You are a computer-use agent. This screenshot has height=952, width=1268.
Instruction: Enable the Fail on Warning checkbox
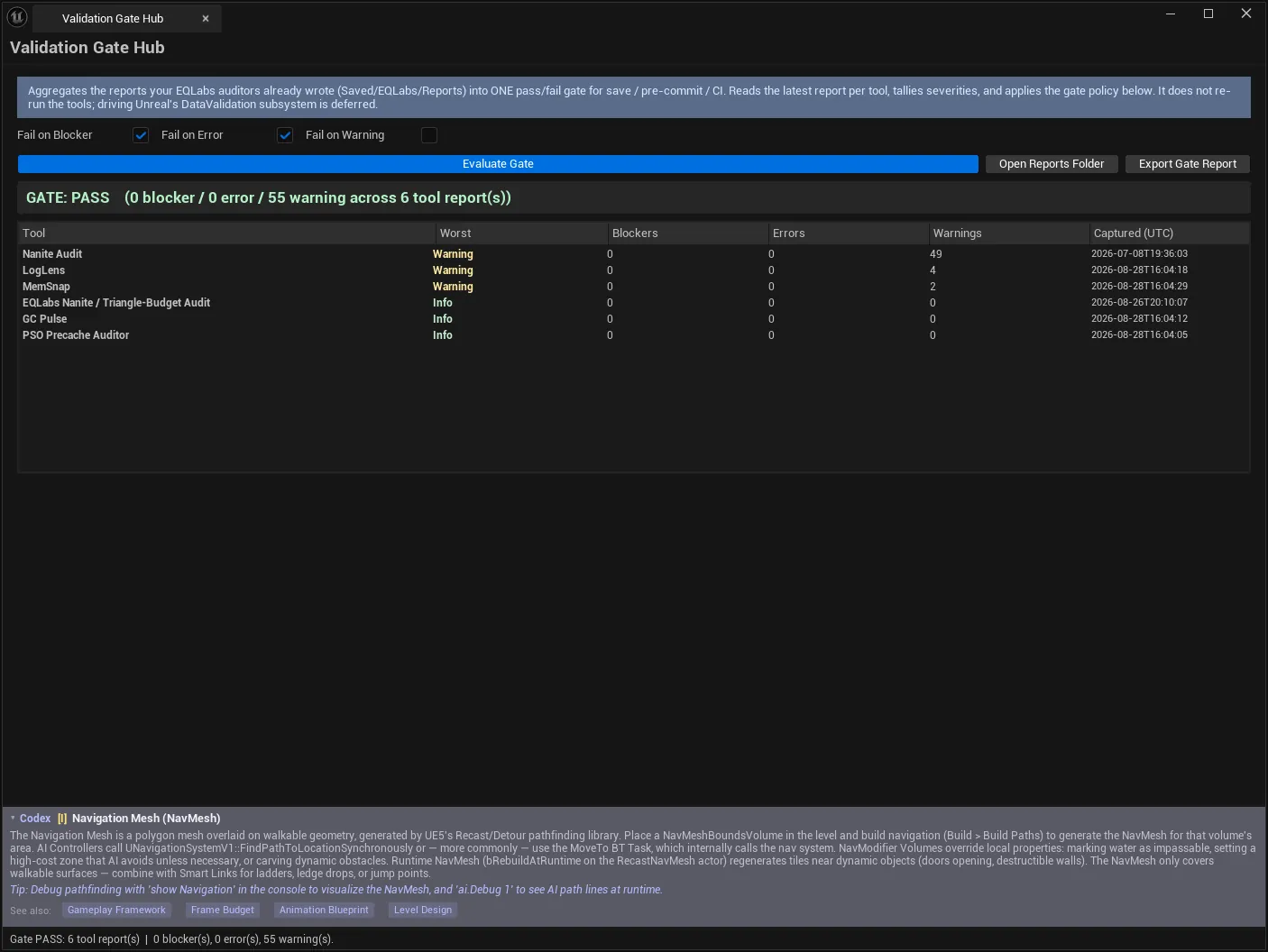coord(429,135)
